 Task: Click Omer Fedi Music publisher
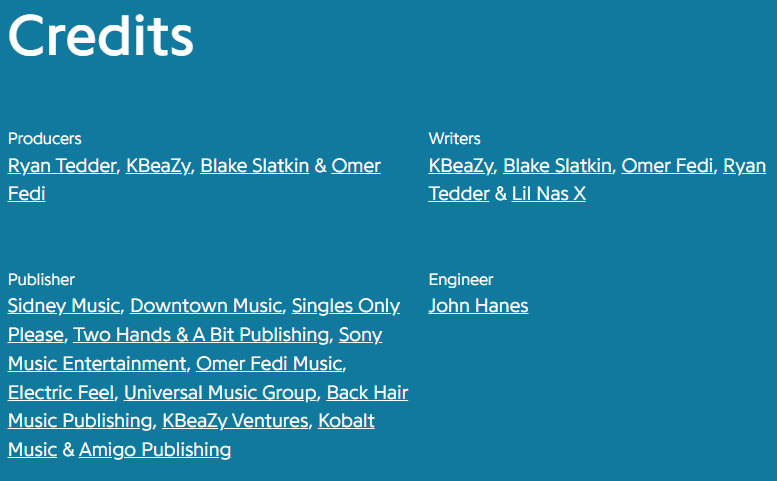[269, 364]
